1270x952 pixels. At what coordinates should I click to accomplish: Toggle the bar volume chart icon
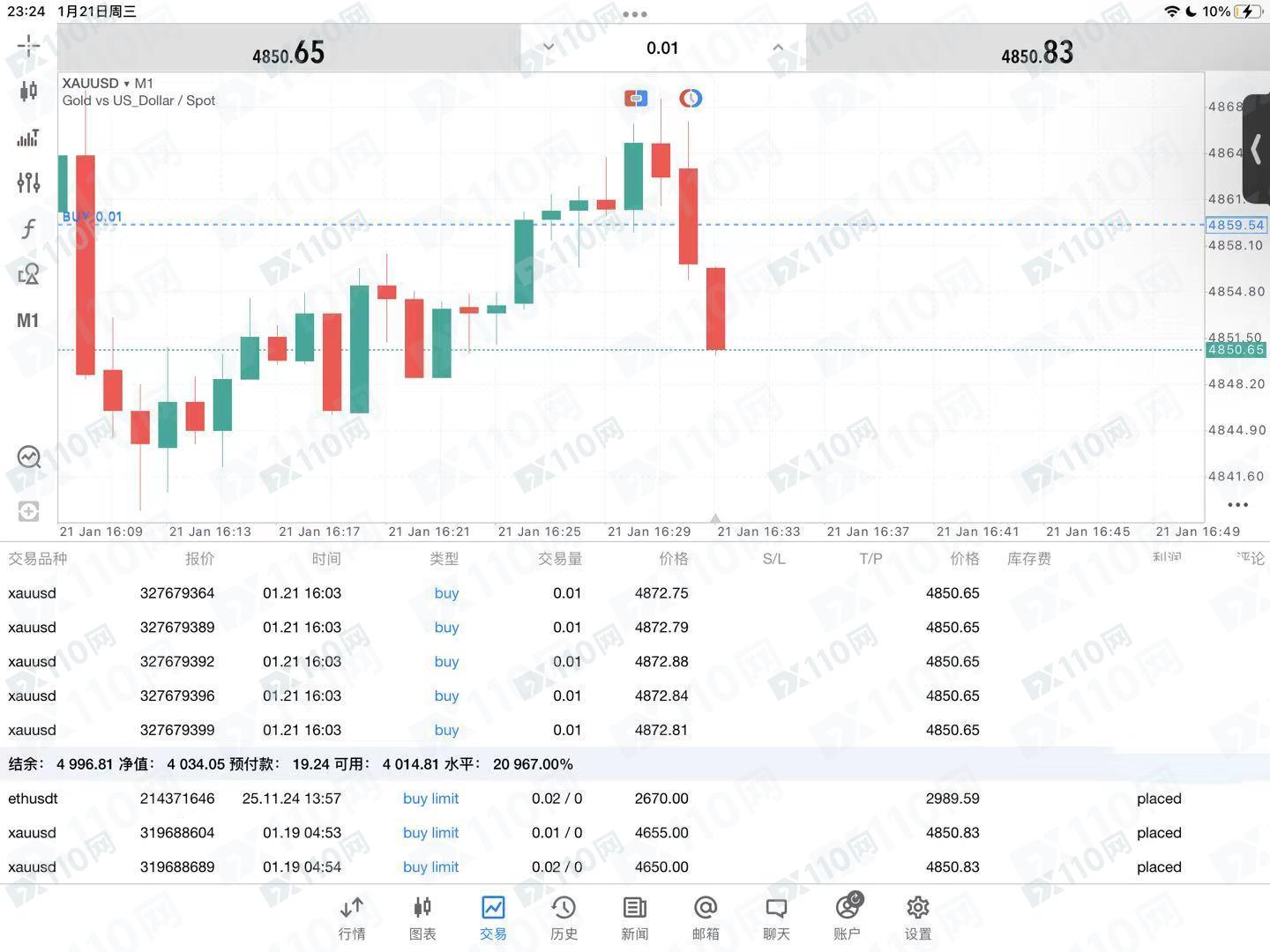(28, 138)
